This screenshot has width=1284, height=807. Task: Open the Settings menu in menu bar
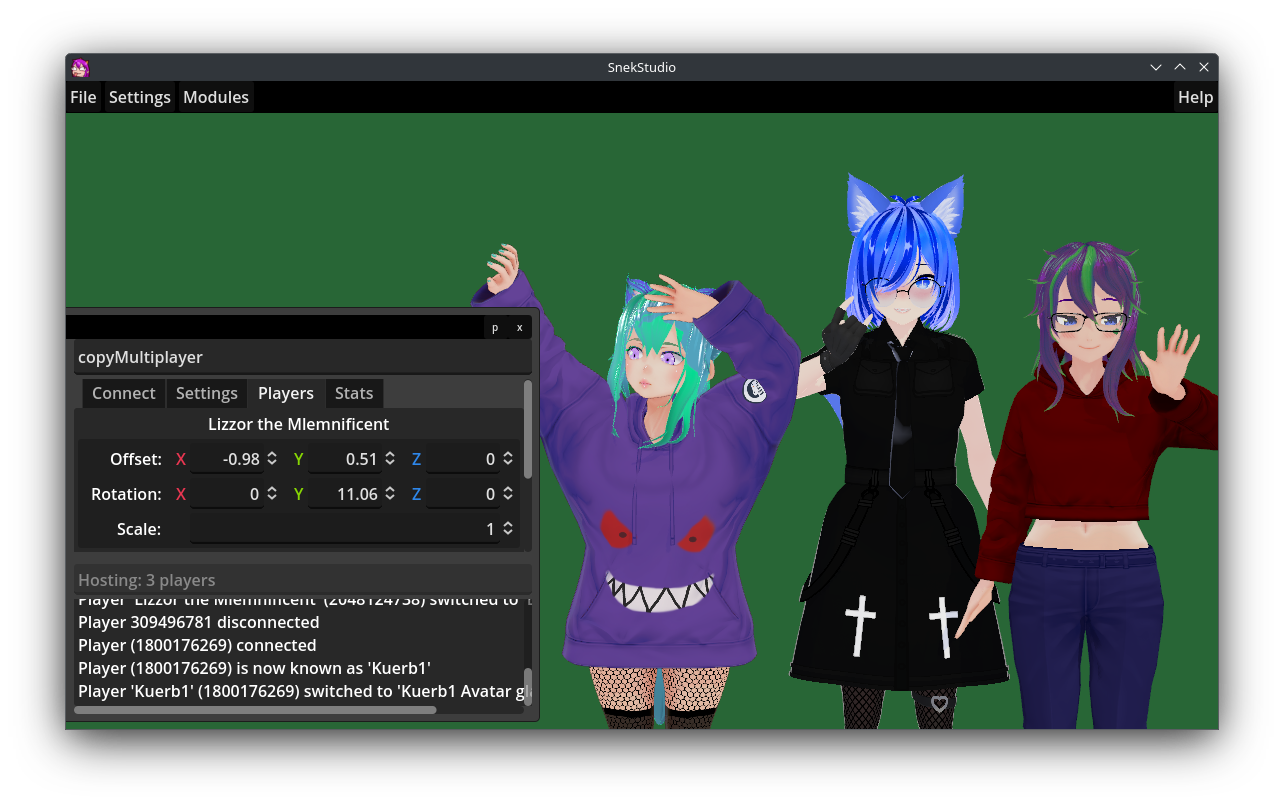point(140,97)
